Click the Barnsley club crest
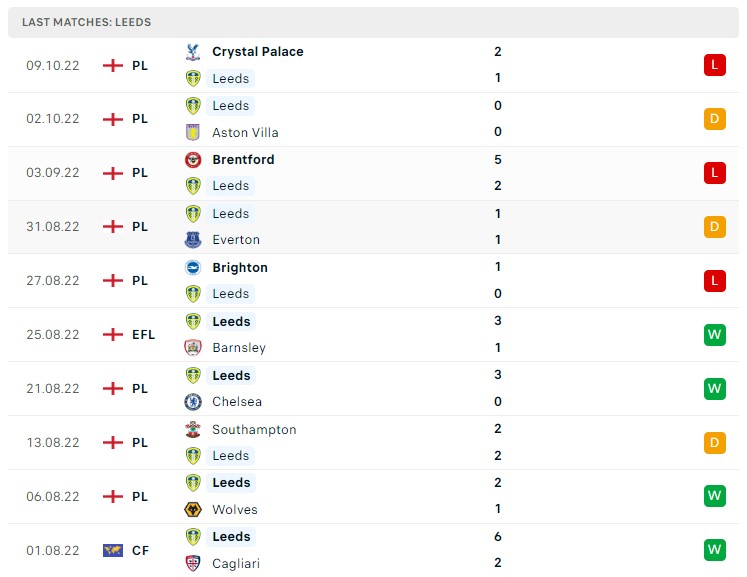747x577 pixels. (193, 348)
